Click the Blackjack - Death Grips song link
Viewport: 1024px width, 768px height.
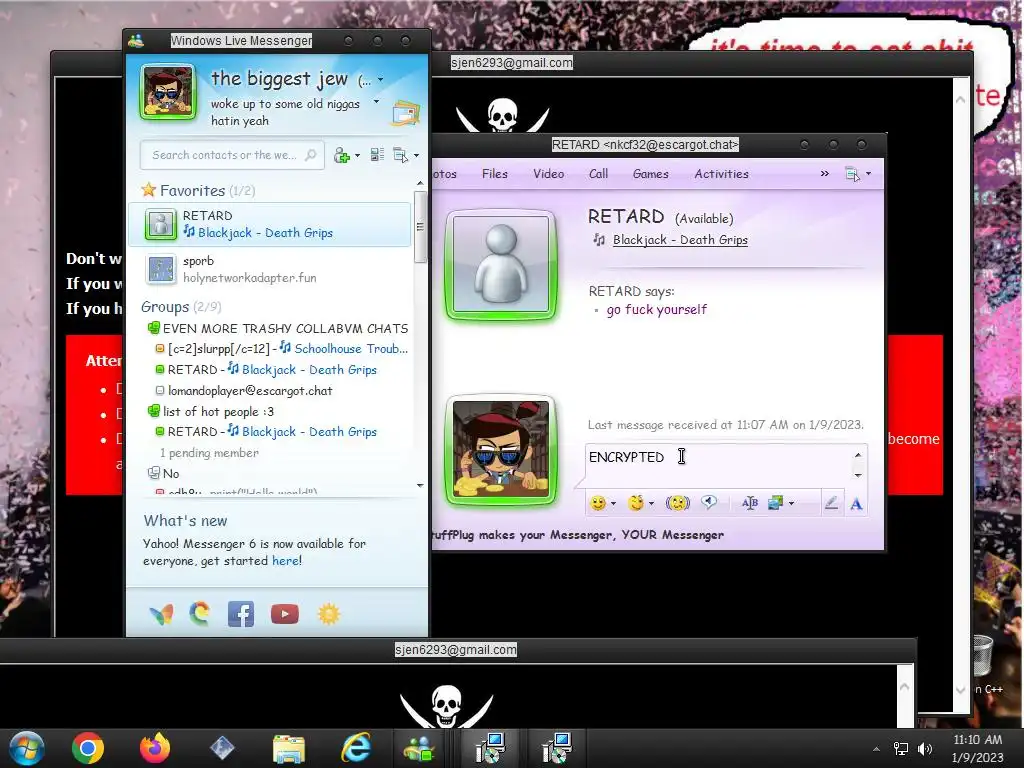tap(680, 240)
